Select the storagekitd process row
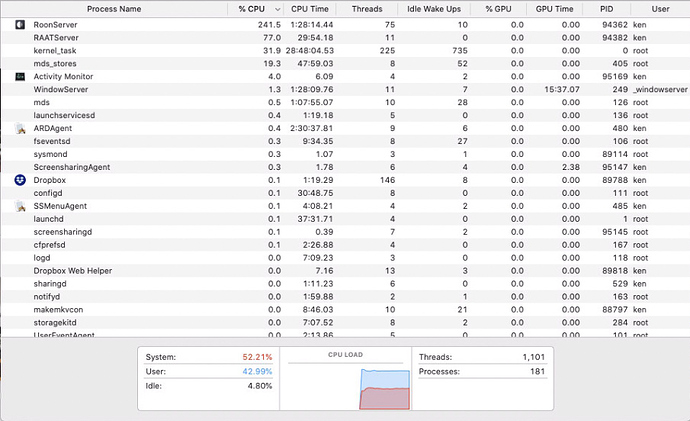This screenshot has height=421, width=690. coord(345,323)
